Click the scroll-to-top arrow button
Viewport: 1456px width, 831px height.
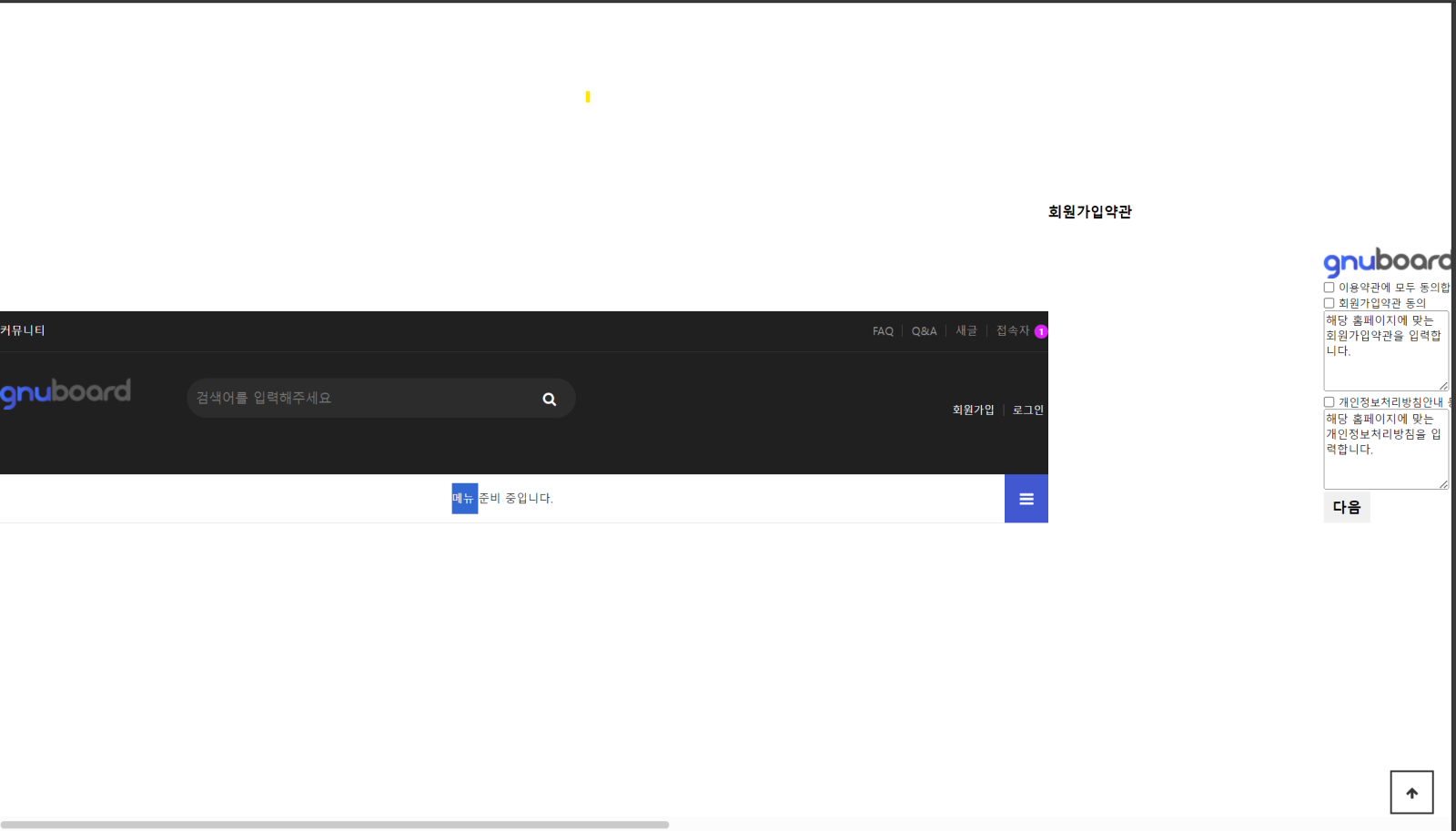[1411, 793]
